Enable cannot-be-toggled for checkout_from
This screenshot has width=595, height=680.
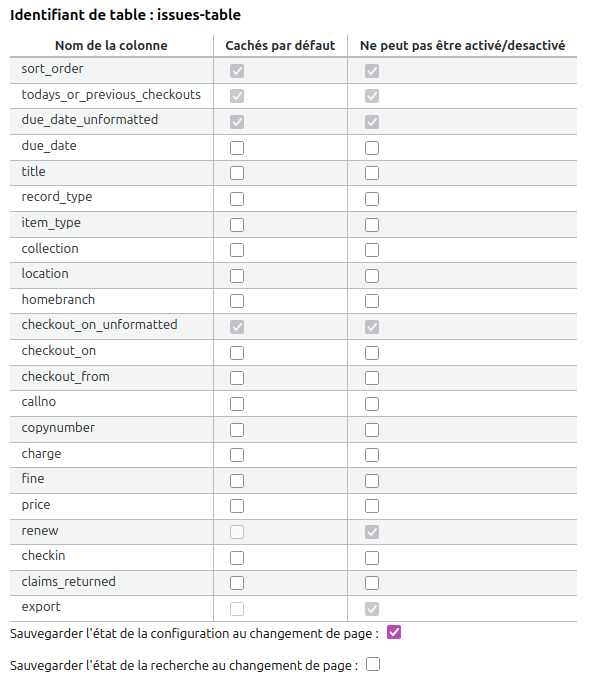tap(372, 378)
